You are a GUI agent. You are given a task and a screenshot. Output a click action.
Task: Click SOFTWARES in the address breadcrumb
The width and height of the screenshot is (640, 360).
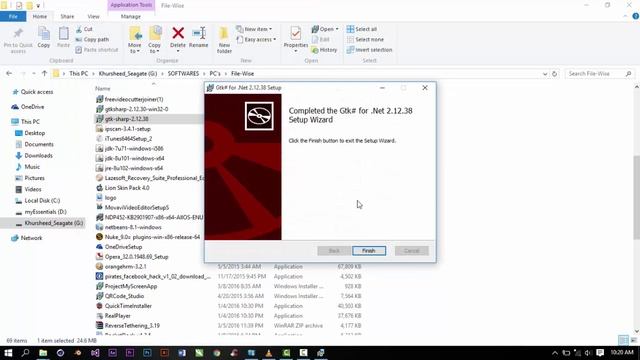(x=183, y=73)
